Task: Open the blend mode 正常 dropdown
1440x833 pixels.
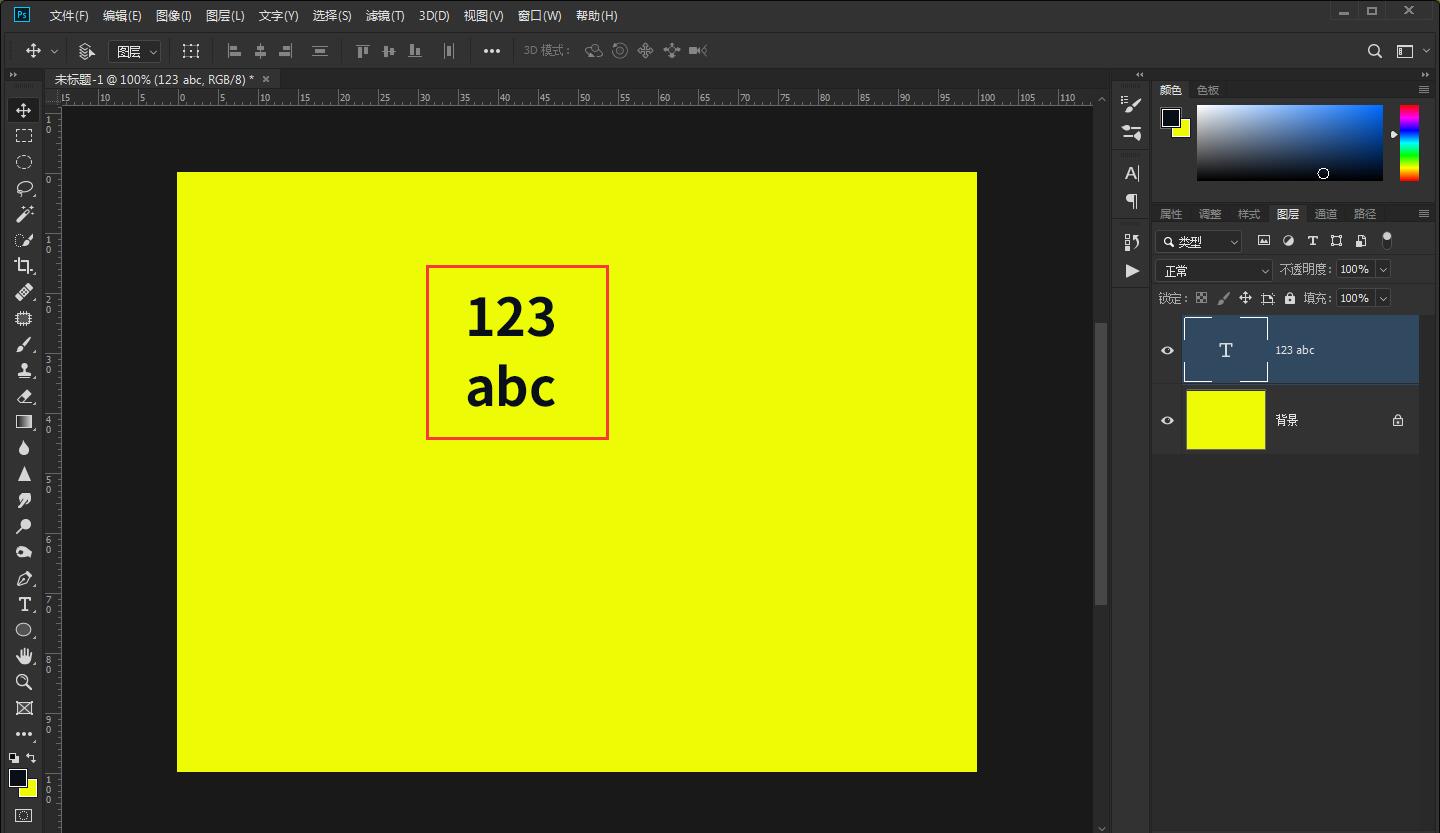Action: click(x=1214, y=270)
